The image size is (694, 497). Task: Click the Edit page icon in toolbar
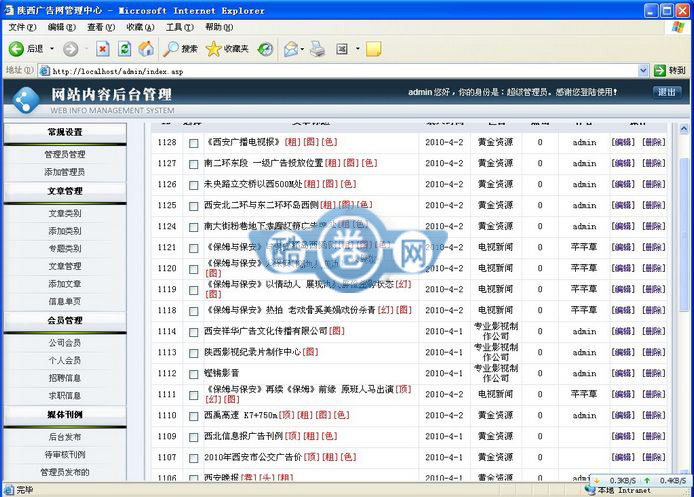coord(342,49)
